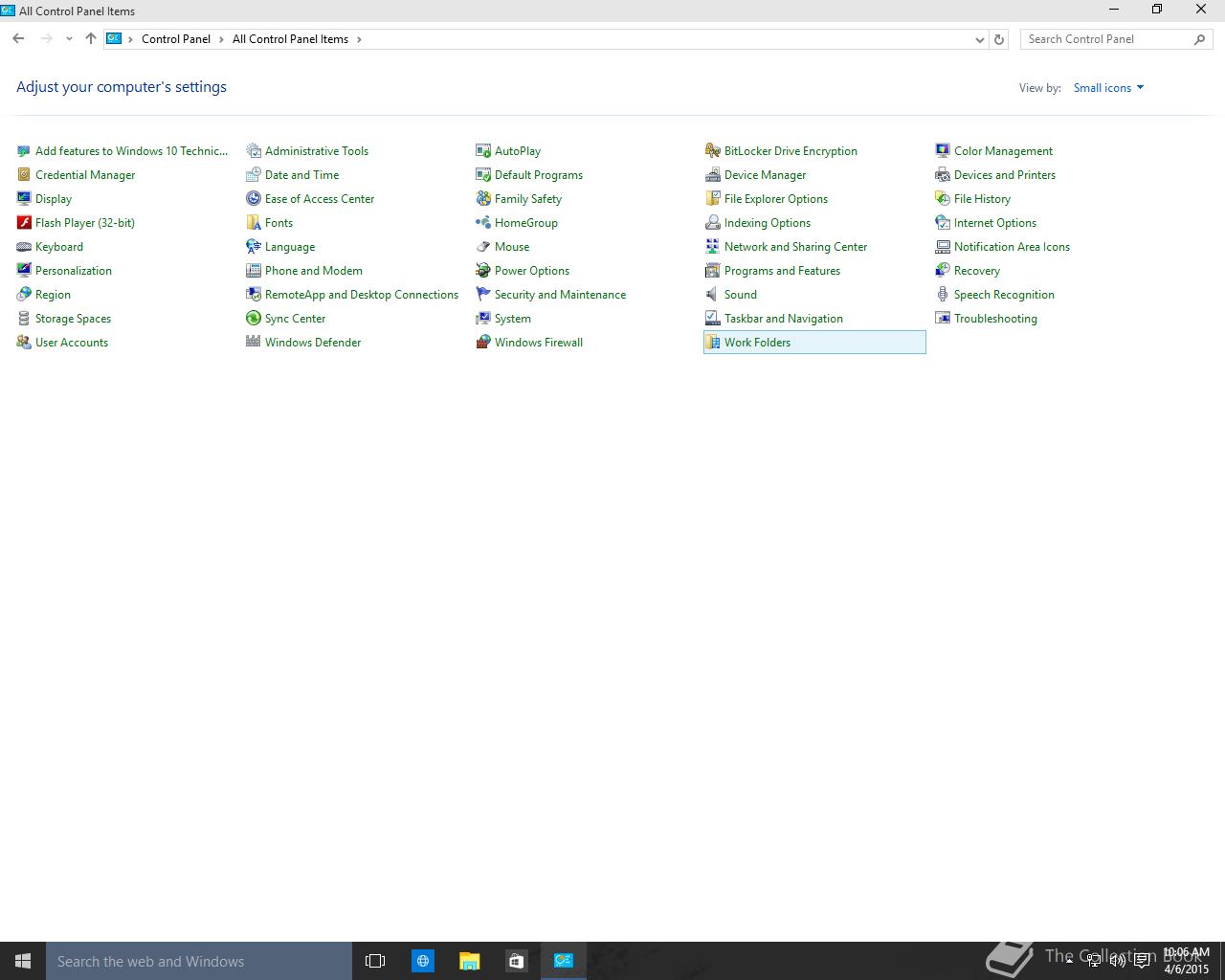Open the Work Folders item
Image resolution: width=1225 pixels, height=980 pixels.
(814, 342)
